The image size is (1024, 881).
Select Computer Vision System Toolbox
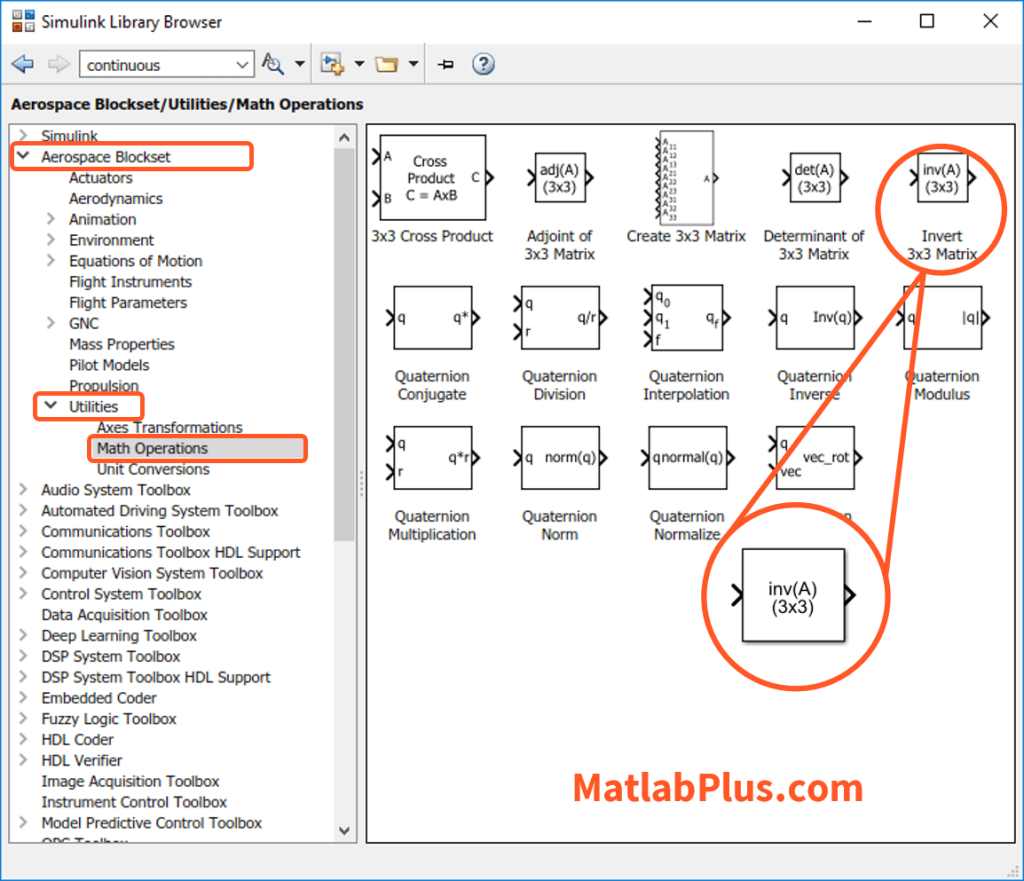[x=152, y=573]
